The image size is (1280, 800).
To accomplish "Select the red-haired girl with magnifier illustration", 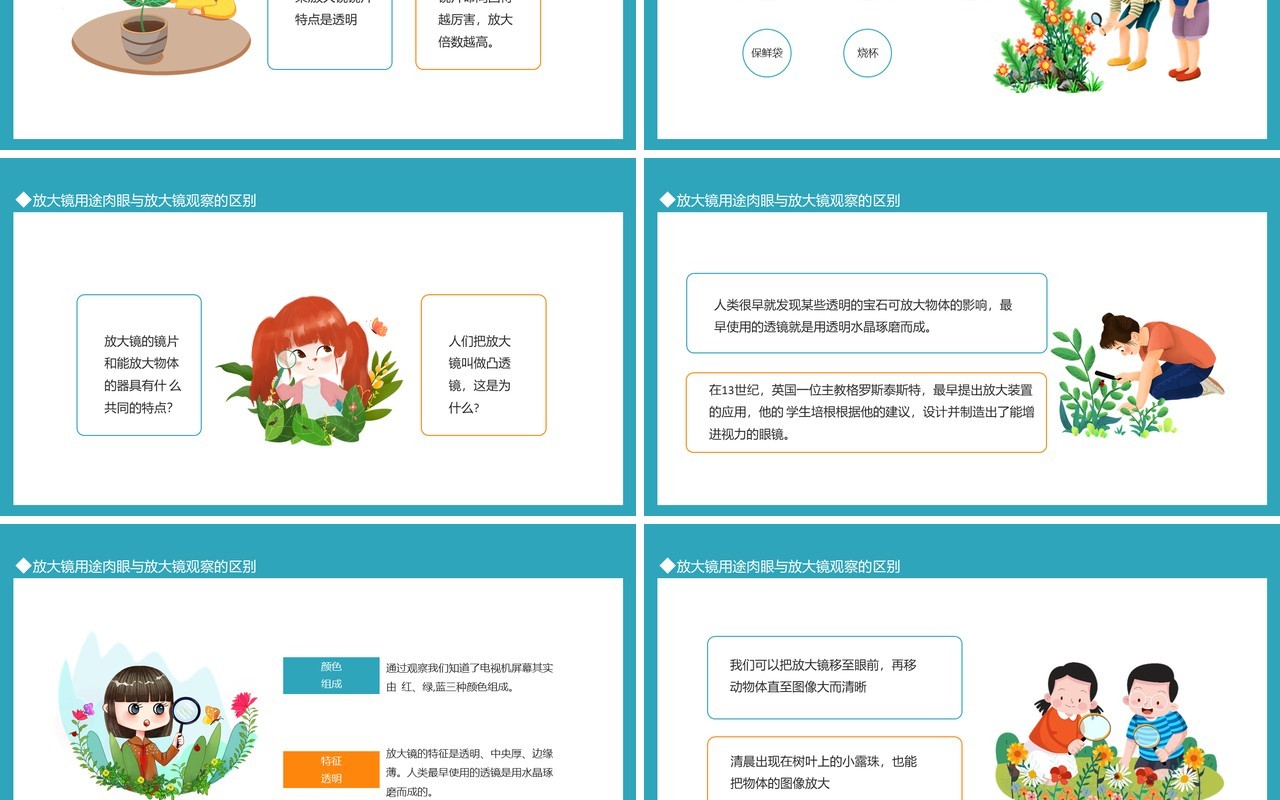I will [307, 370].
